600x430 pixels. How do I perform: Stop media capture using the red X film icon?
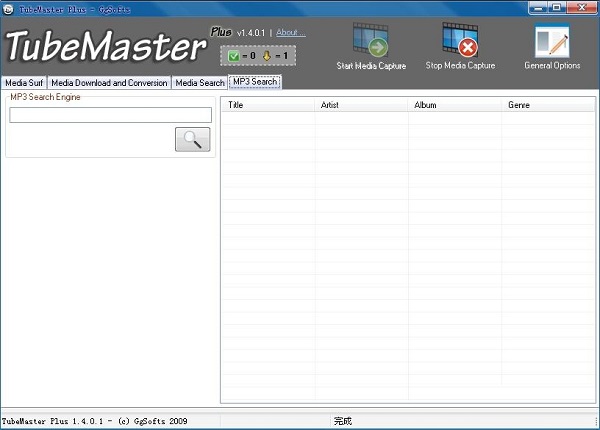(x=460, y=39)
